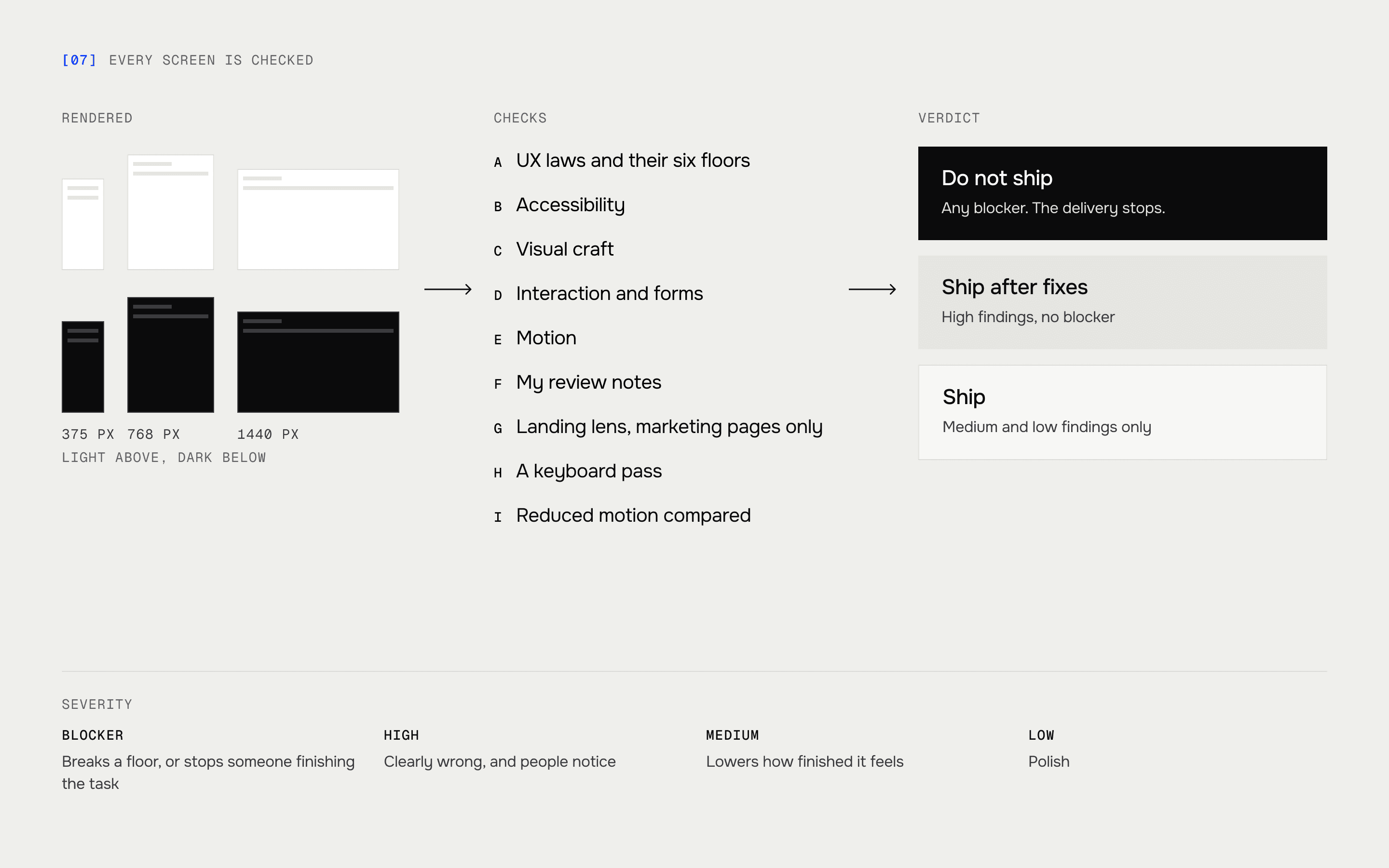Click 'Landing lens, marketing pages only'
The width and height of the screenshot is (1389, 868).
(669, 427)
